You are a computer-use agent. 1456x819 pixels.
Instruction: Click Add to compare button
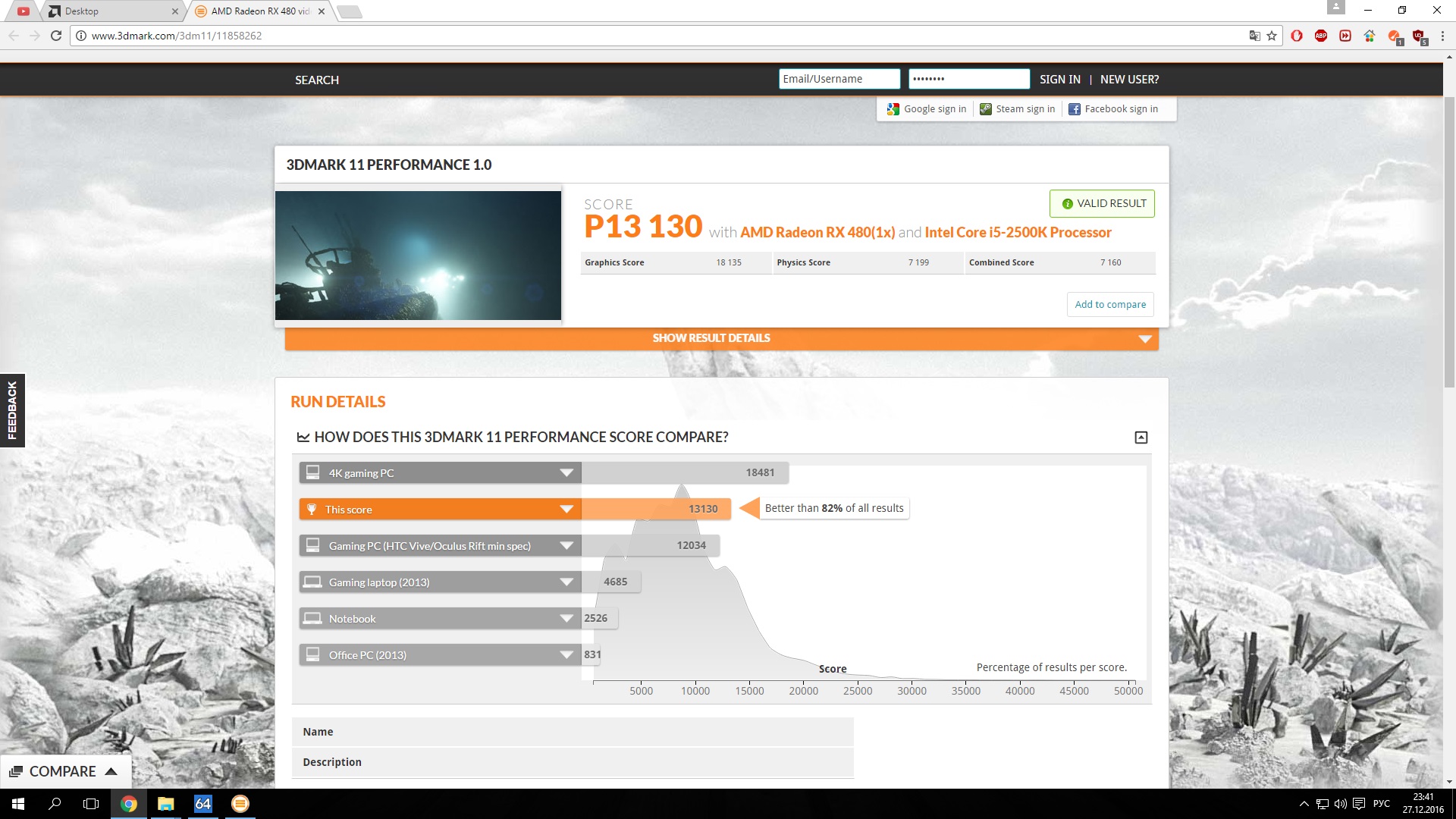1110,305
